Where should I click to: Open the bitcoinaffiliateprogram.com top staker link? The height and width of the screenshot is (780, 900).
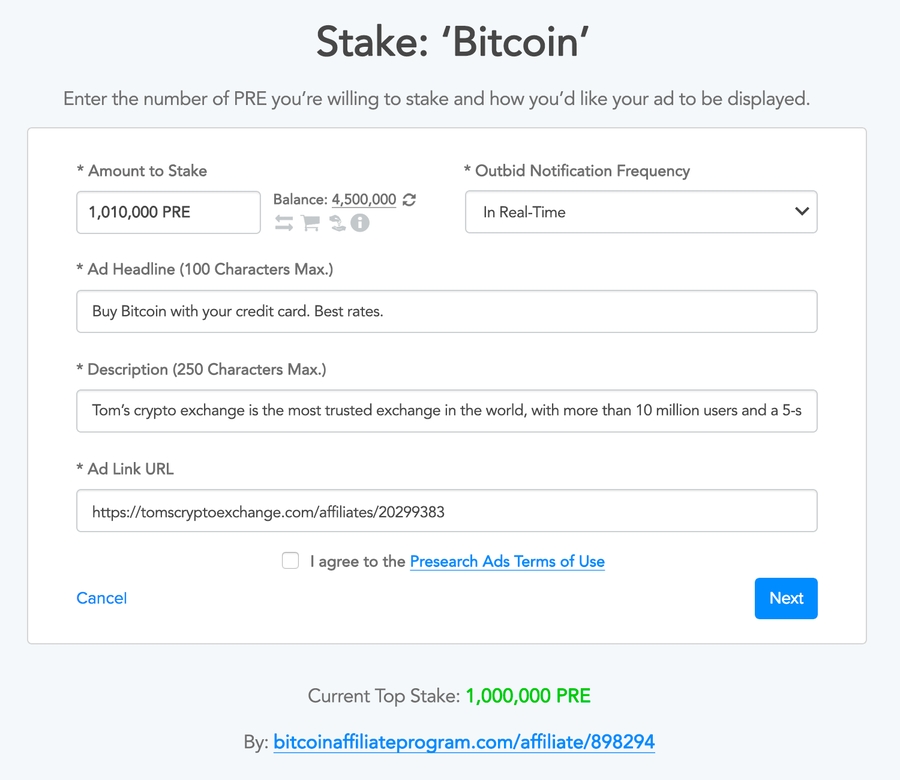(x=464, y=742)
